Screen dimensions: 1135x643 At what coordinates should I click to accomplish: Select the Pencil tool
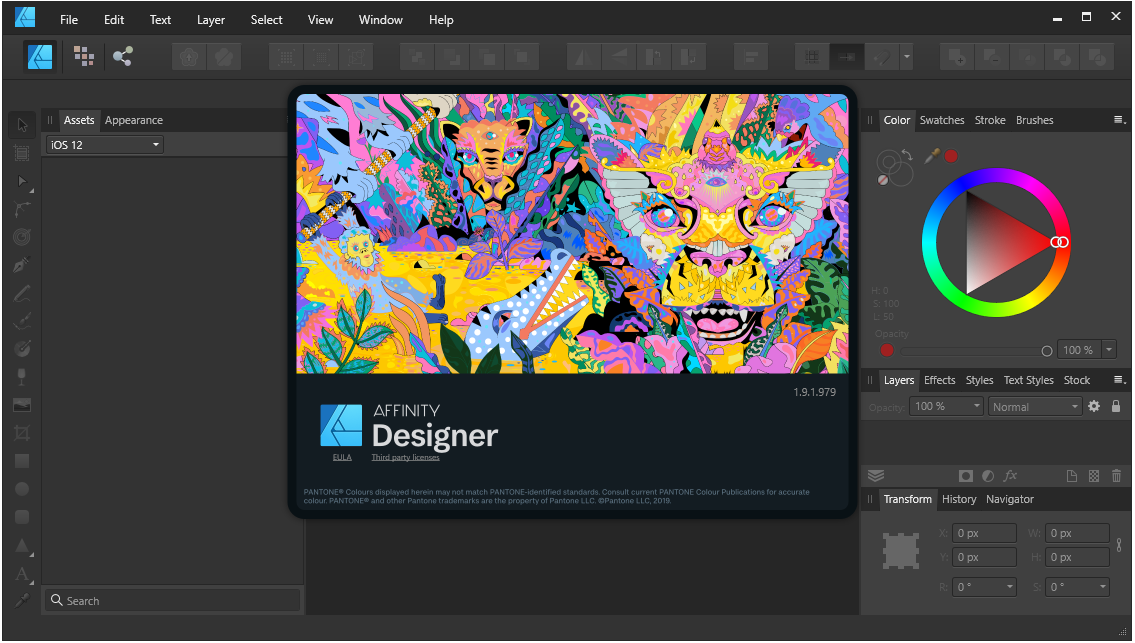(22, 292)
